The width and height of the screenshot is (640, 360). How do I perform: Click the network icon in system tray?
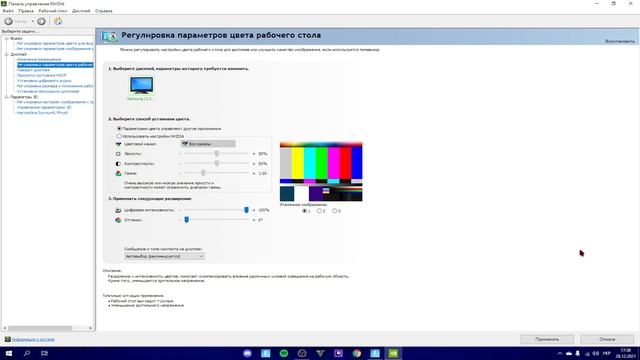(587, 353)
